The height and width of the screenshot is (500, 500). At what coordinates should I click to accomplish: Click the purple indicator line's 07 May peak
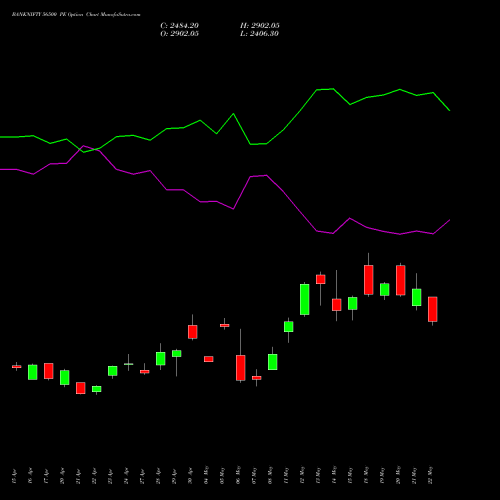(251, 177)
